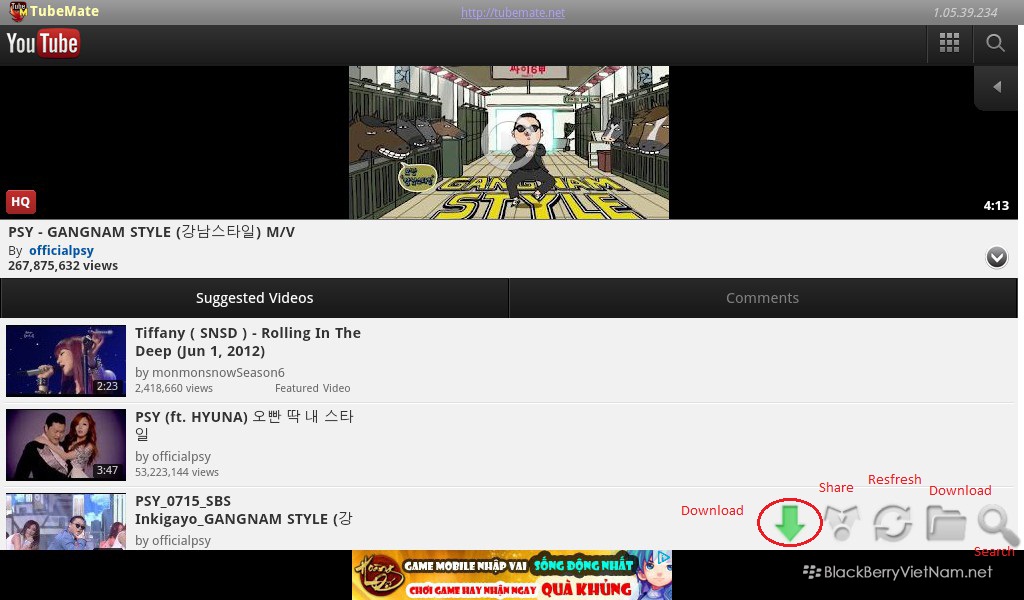
Task: Click the YouTube search icon in header
Action: (x=995, y=43)
